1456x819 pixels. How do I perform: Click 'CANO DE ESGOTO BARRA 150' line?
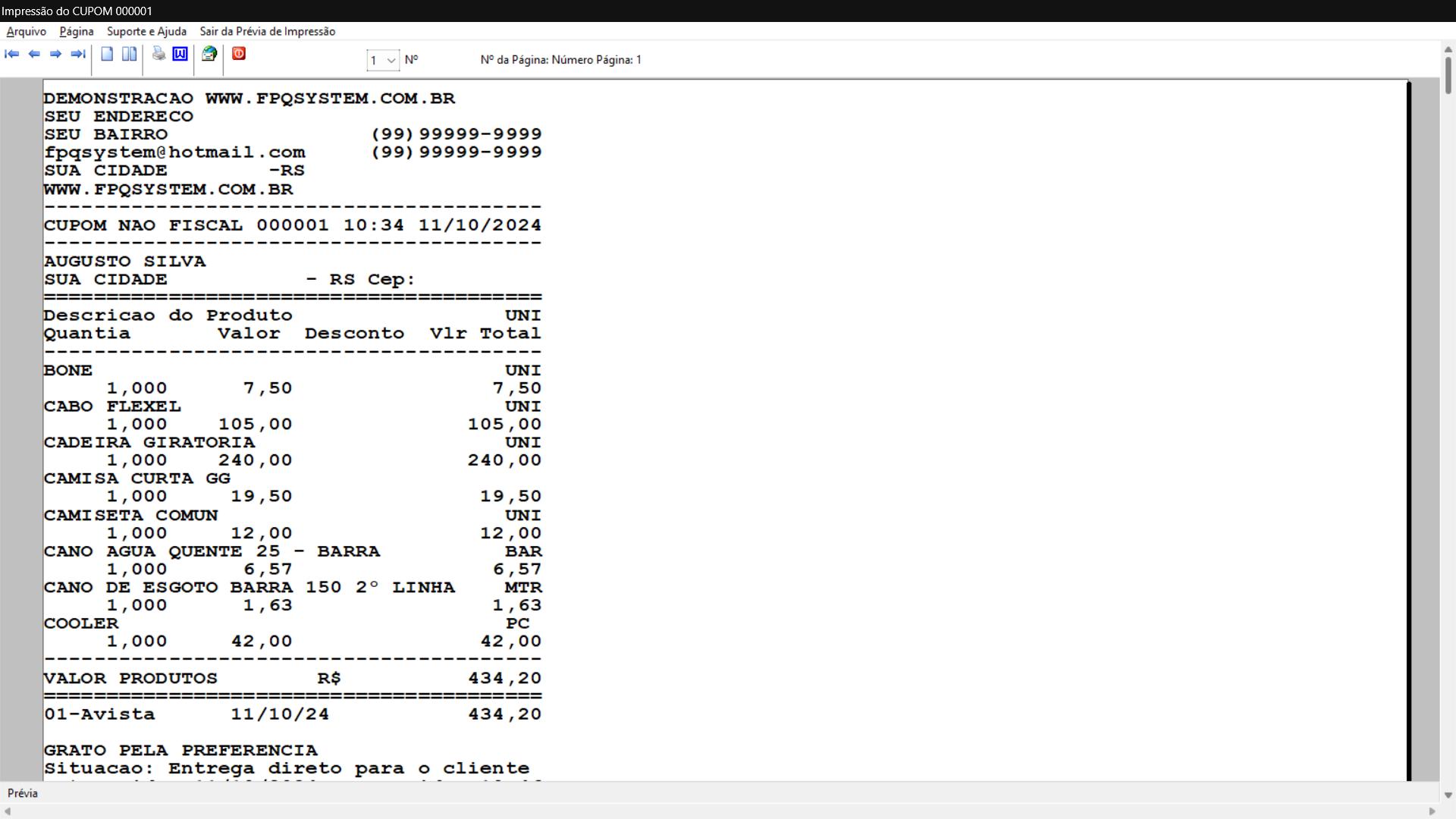(x=293, y=588)
